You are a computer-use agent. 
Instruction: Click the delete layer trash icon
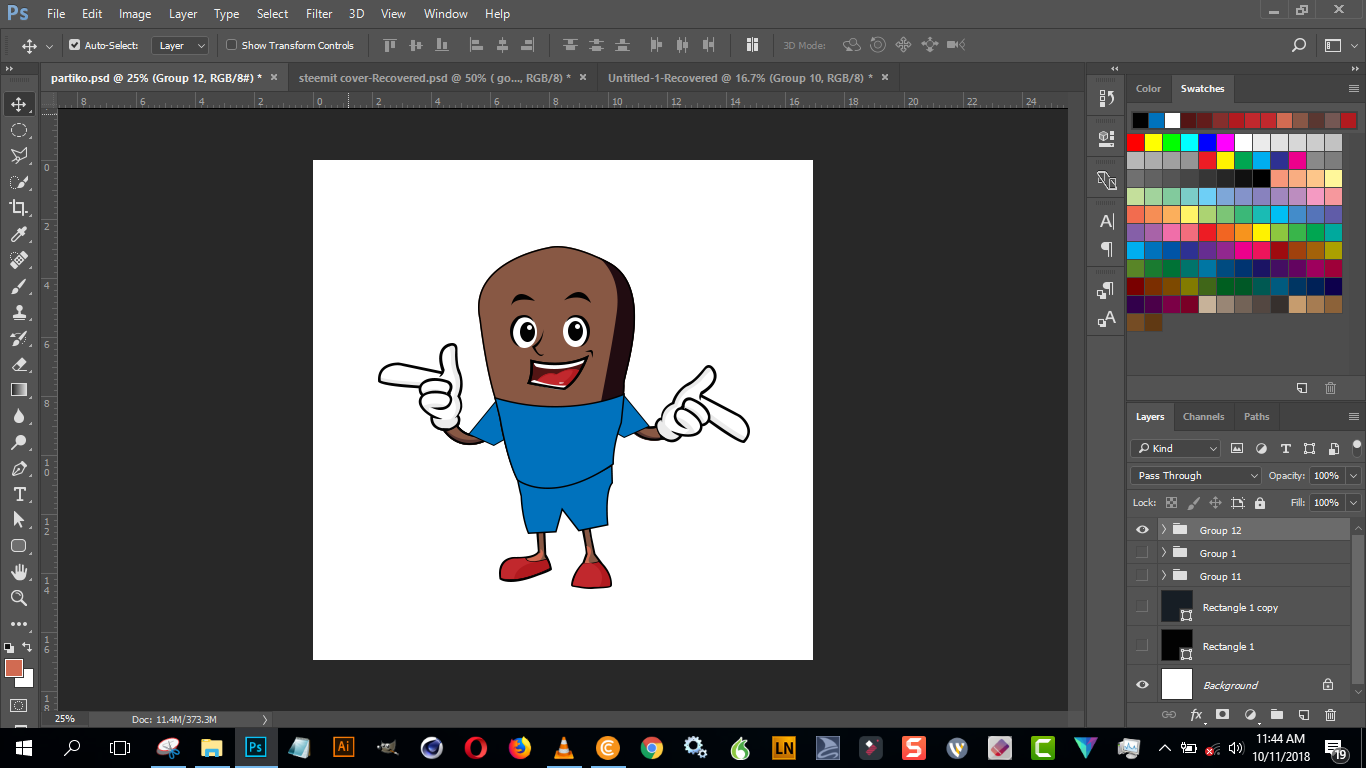[x=1330, y=715]
